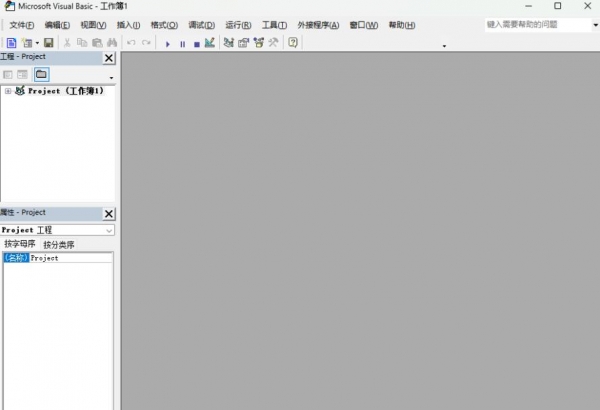Open Toolbox hammer-wrench icon
Image resolution: width=600 pixels, height=410 pixels.
coord(273,42)
